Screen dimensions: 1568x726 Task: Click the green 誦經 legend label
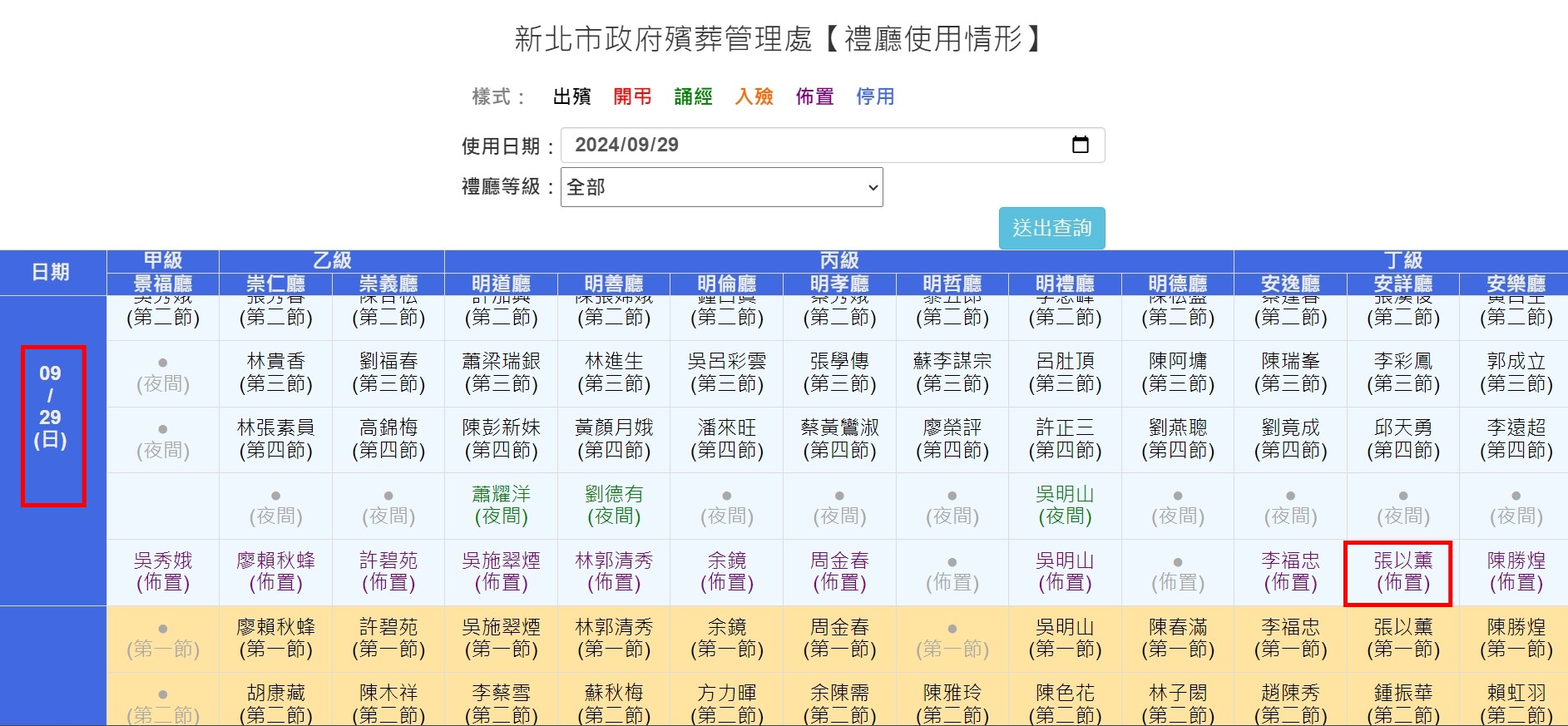tap(693, 96)
